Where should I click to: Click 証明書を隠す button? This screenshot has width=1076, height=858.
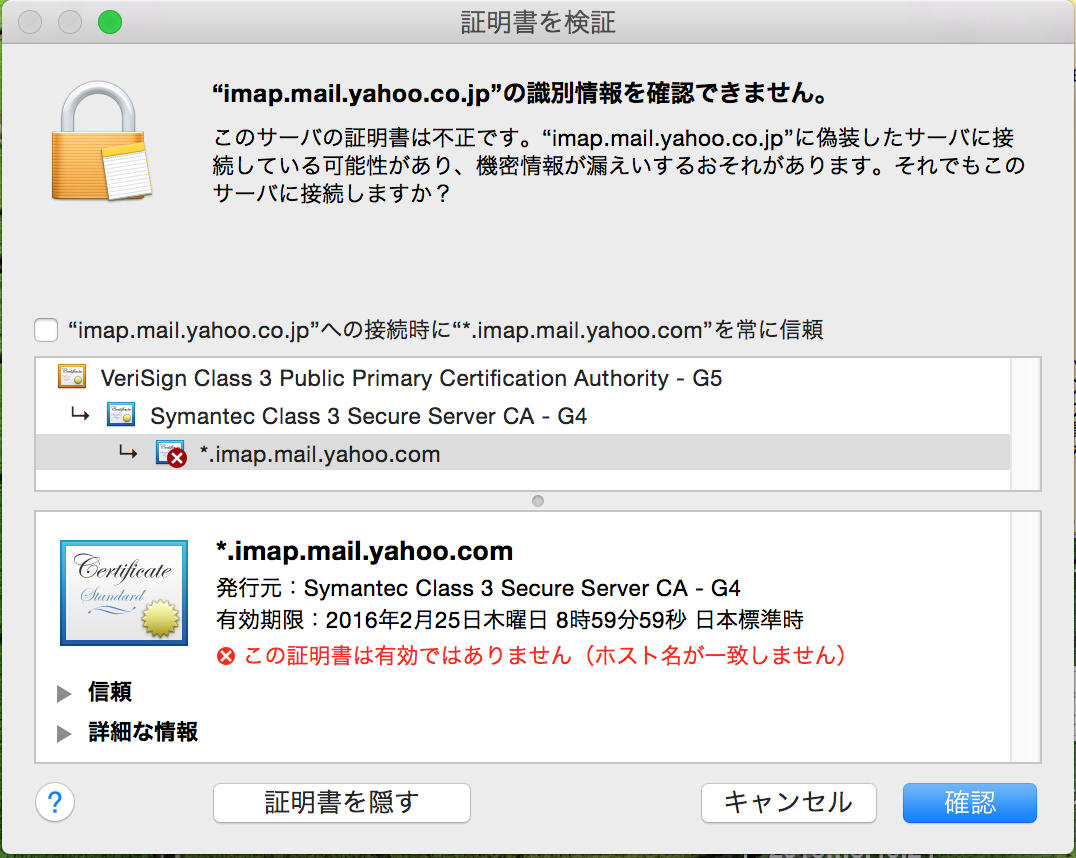(342, 802)
